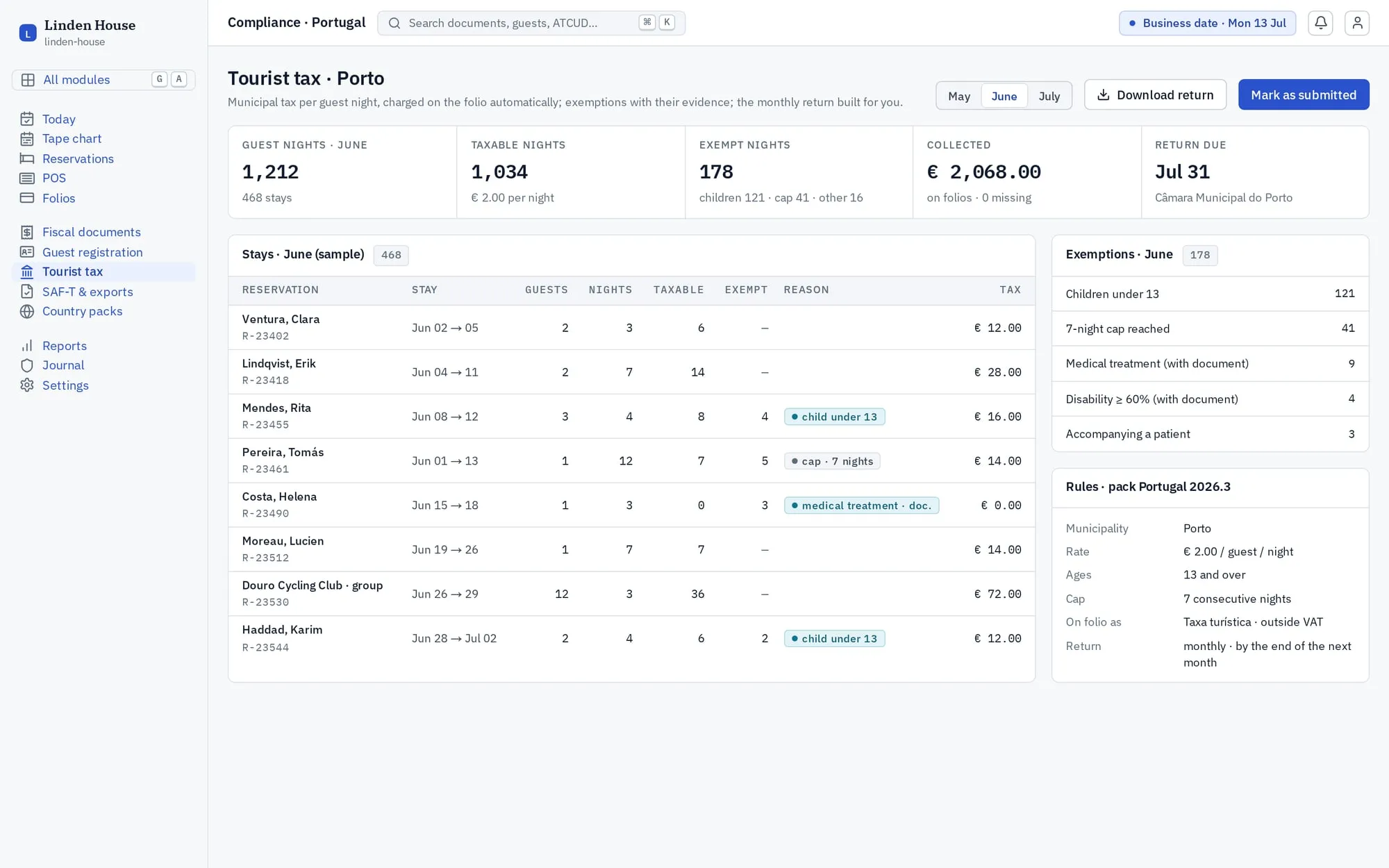The width and height of the screenshot is (1389, 868).
Task: Click the Reports bar chart icon
Action: point(27,346)
